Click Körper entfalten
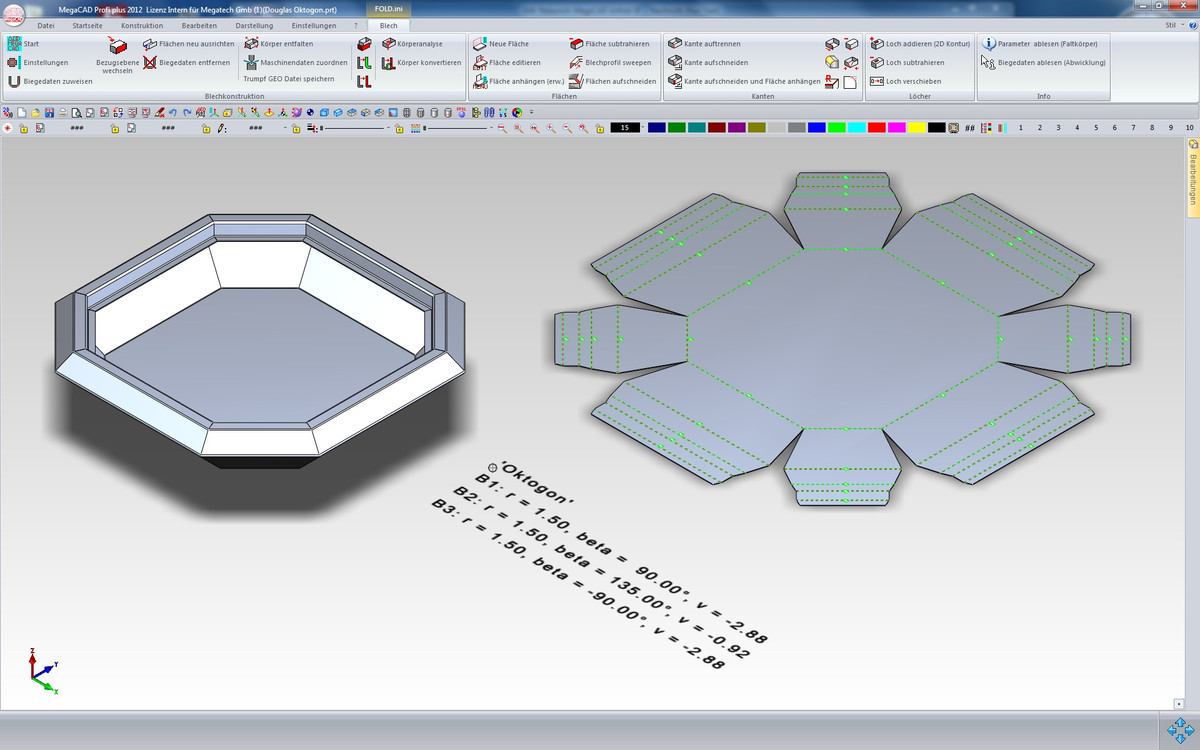Image resolution: width=1200 pixels, height=750 pixels. click(279, 44)
